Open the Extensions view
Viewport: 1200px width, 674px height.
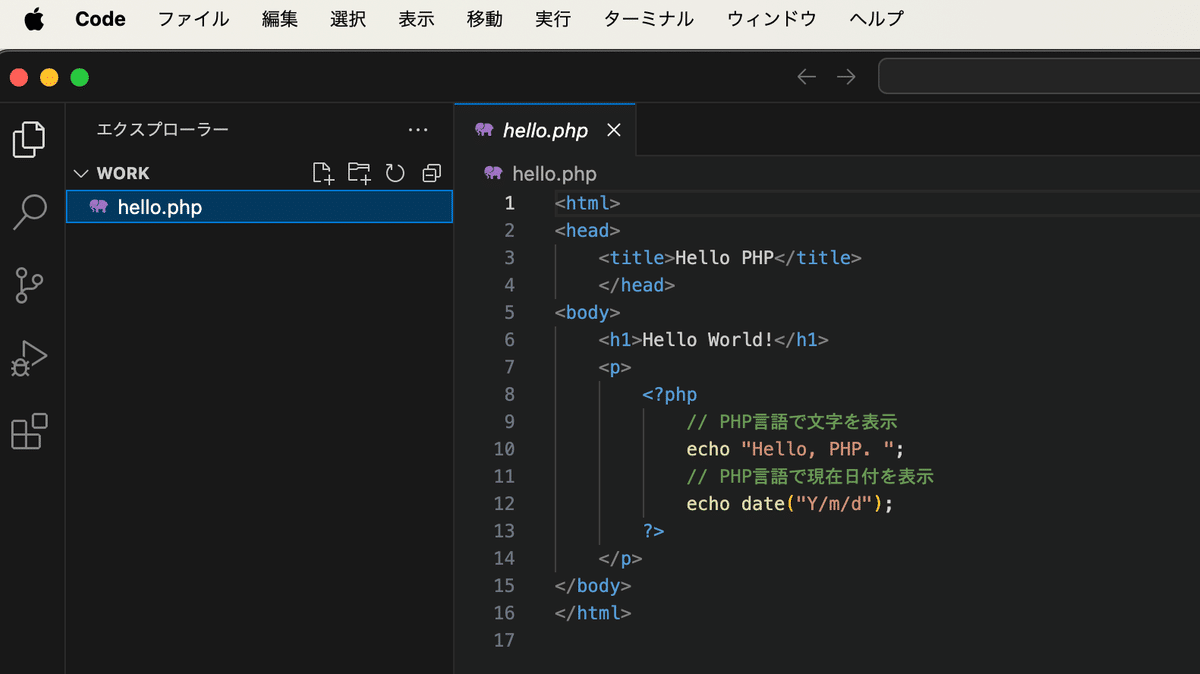point(29,431)
